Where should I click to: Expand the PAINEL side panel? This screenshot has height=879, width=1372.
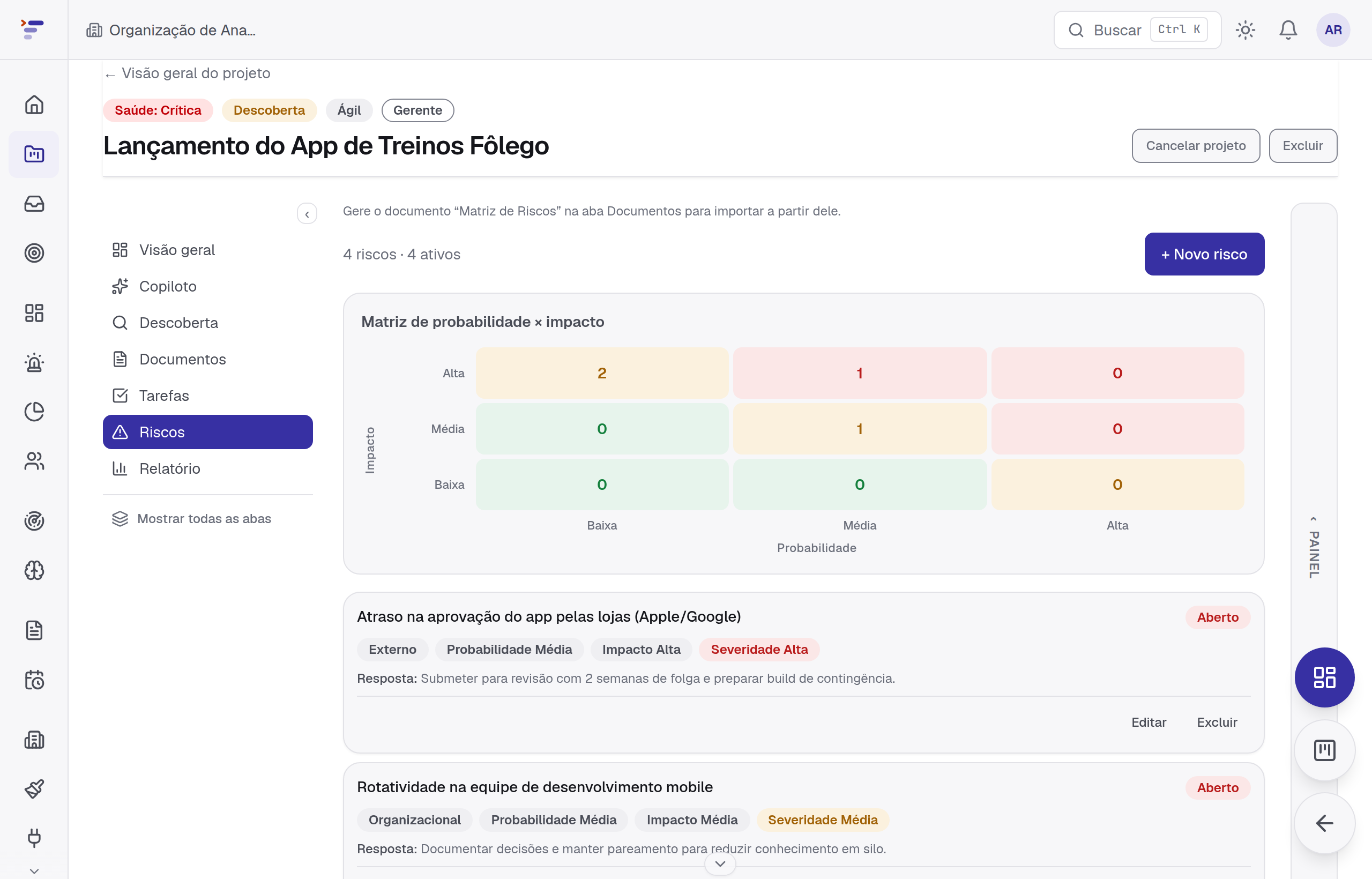click(1314, 547)
